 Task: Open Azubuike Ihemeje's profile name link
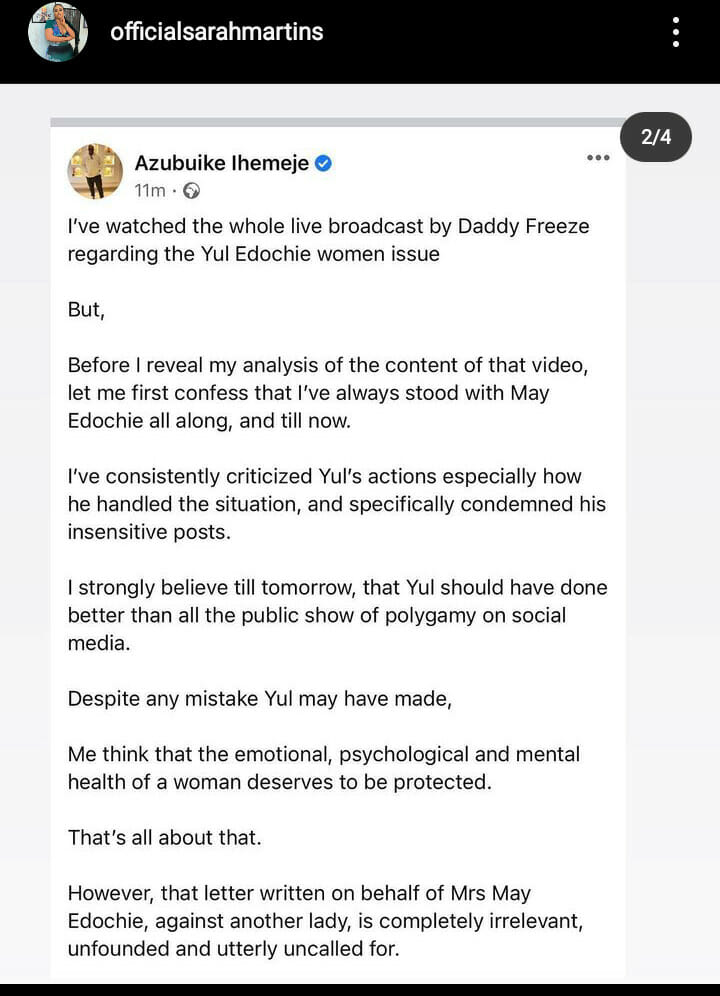tap(222, 163)
